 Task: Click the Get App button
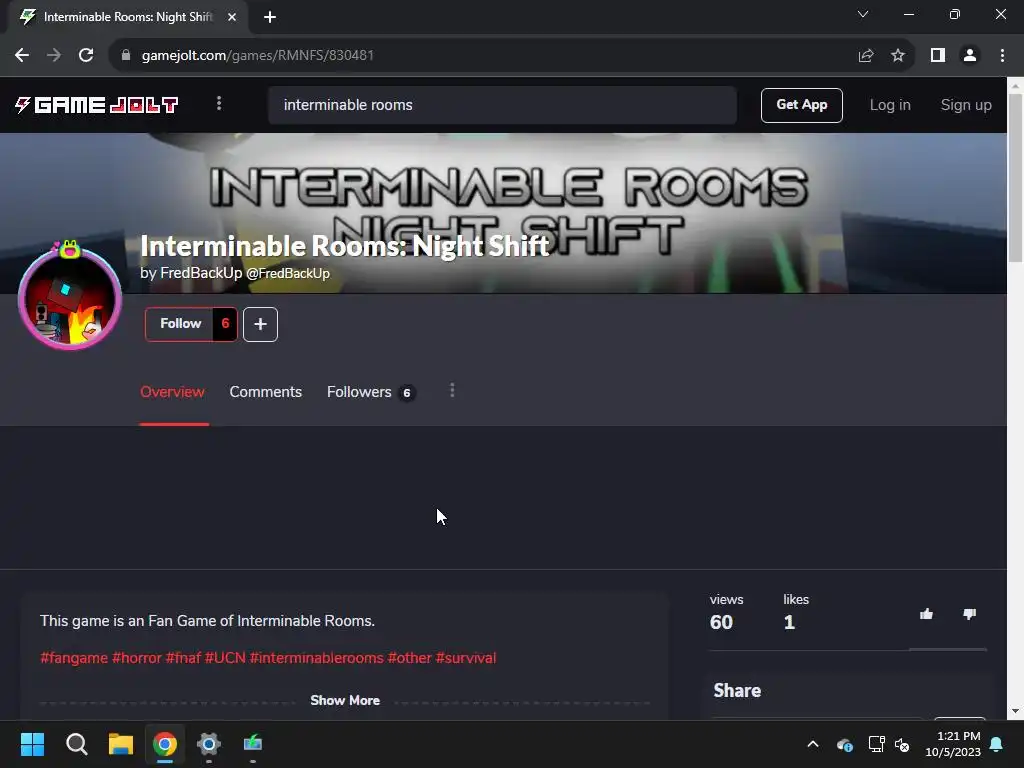pyautogui.click(x=801, y=105)
